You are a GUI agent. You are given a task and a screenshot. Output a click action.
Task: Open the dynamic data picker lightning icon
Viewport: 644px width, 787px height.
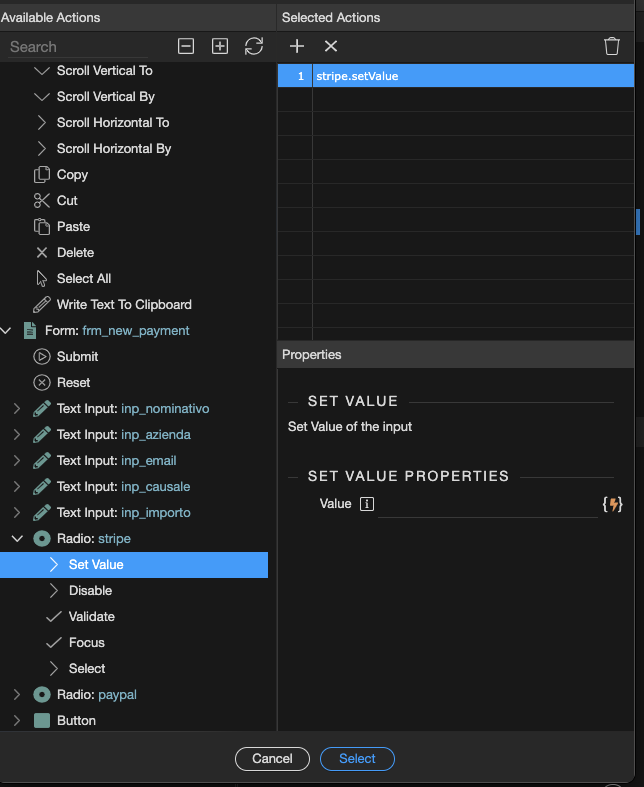(612, 504)
